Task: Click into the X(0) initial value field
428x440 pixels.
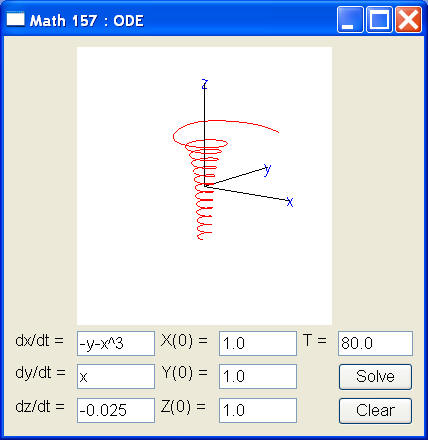Action: 258,343
